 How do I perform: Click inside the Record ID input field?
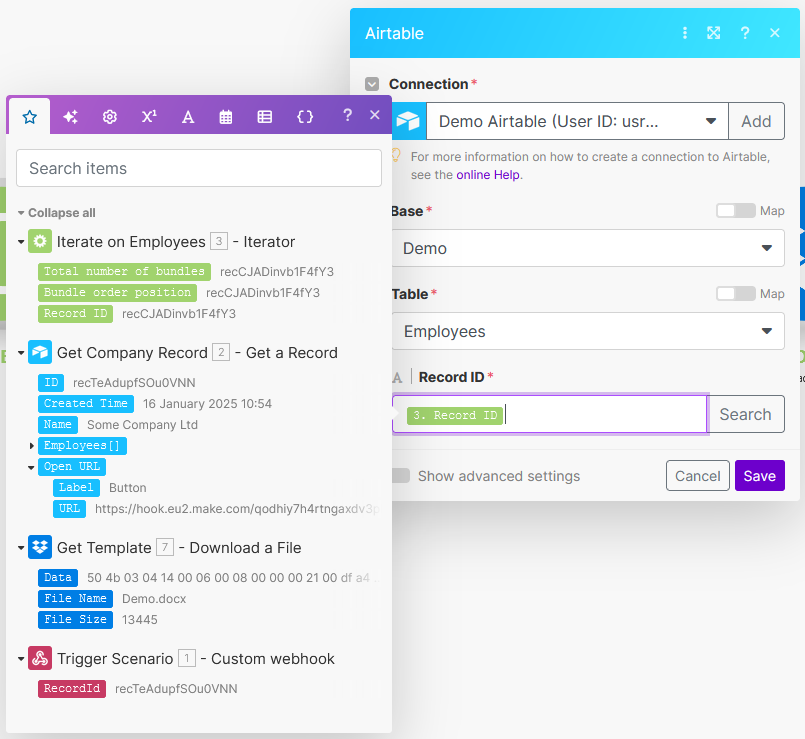tap(550, 414)
